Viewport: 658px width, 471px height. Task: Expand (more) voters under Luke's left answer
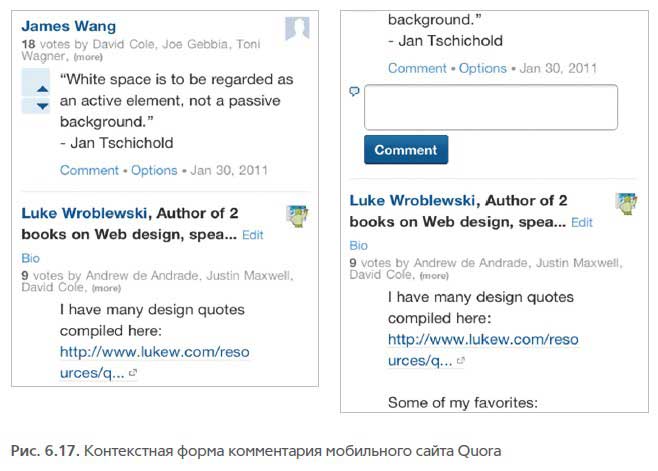click(x=106, y=288)
